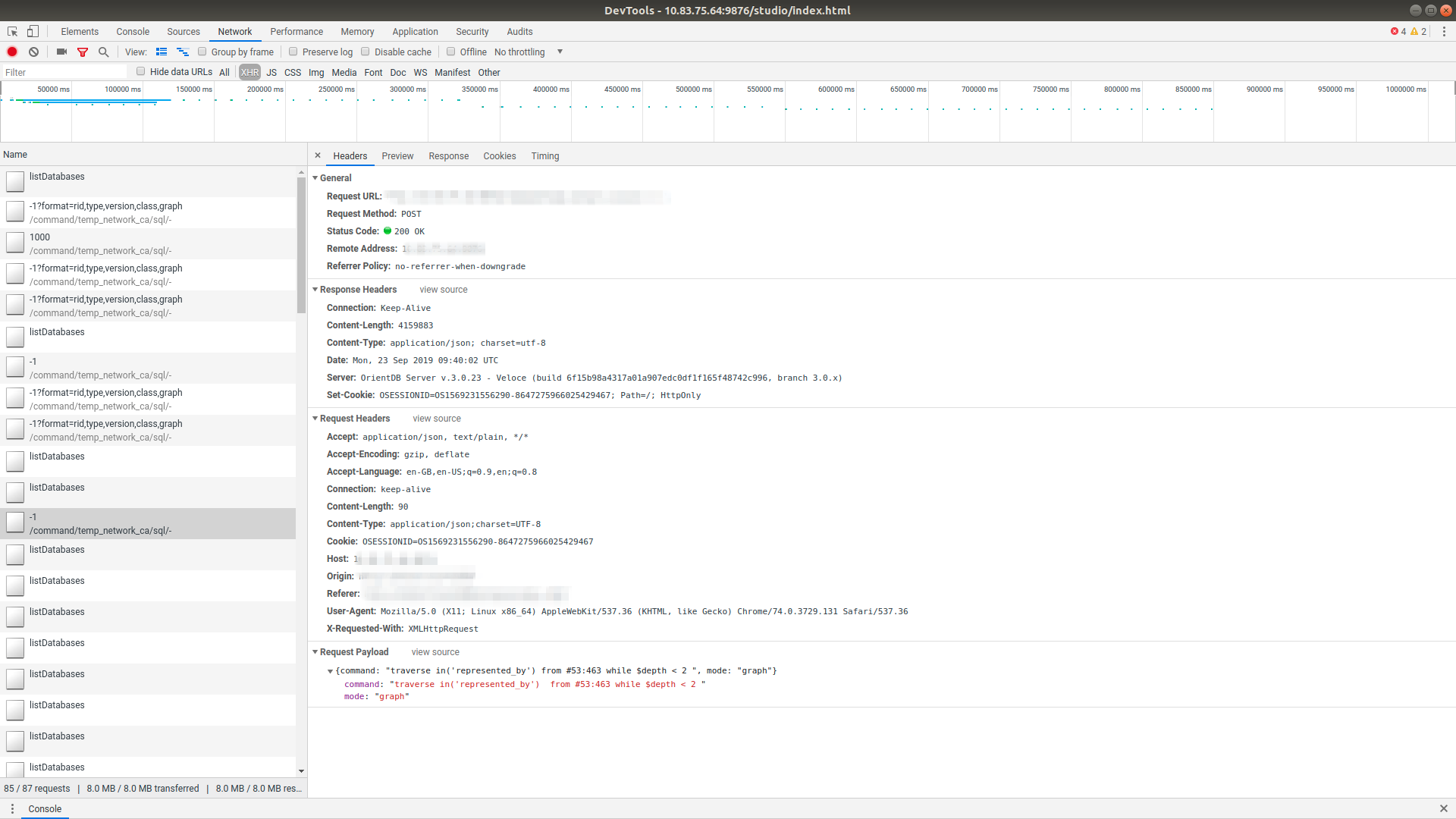Collapse the Response Headers section
1456x819 pixels.
point(315,289)
